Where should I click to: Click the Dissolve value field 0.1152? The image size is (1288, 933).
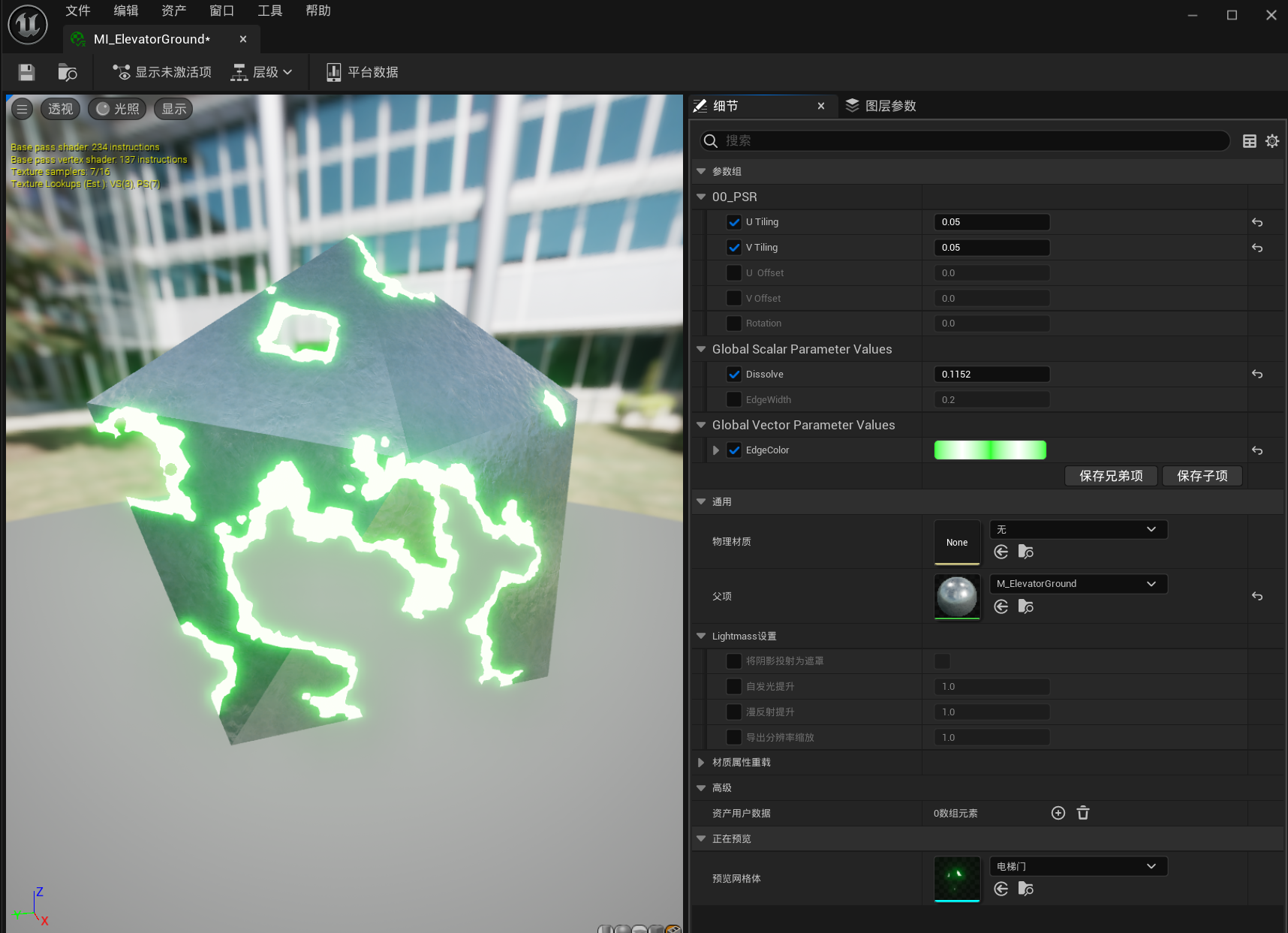(x=992, y=374)
